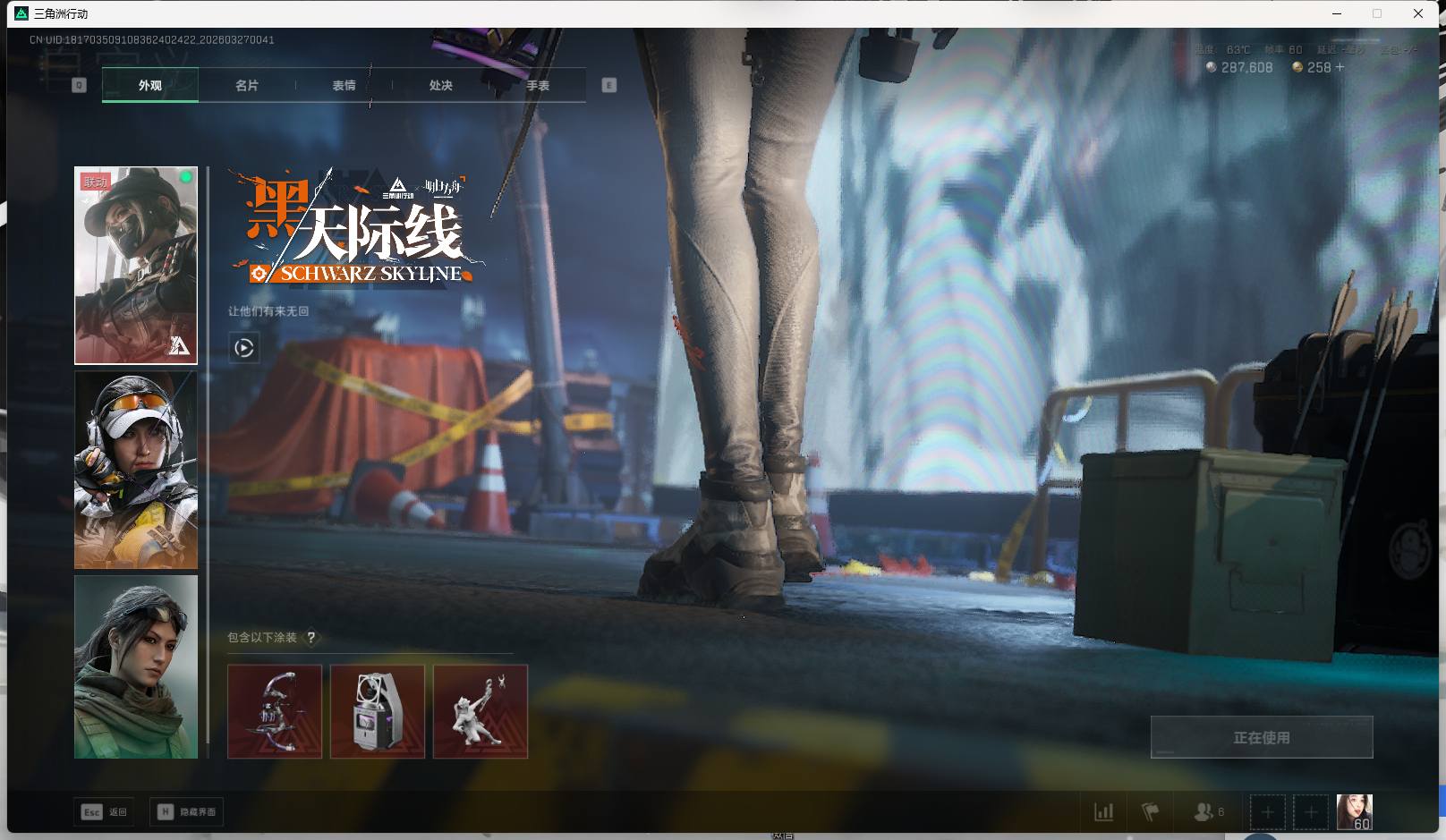
Task: Click the Q previous-tab key icon
Action: (79, 85)
